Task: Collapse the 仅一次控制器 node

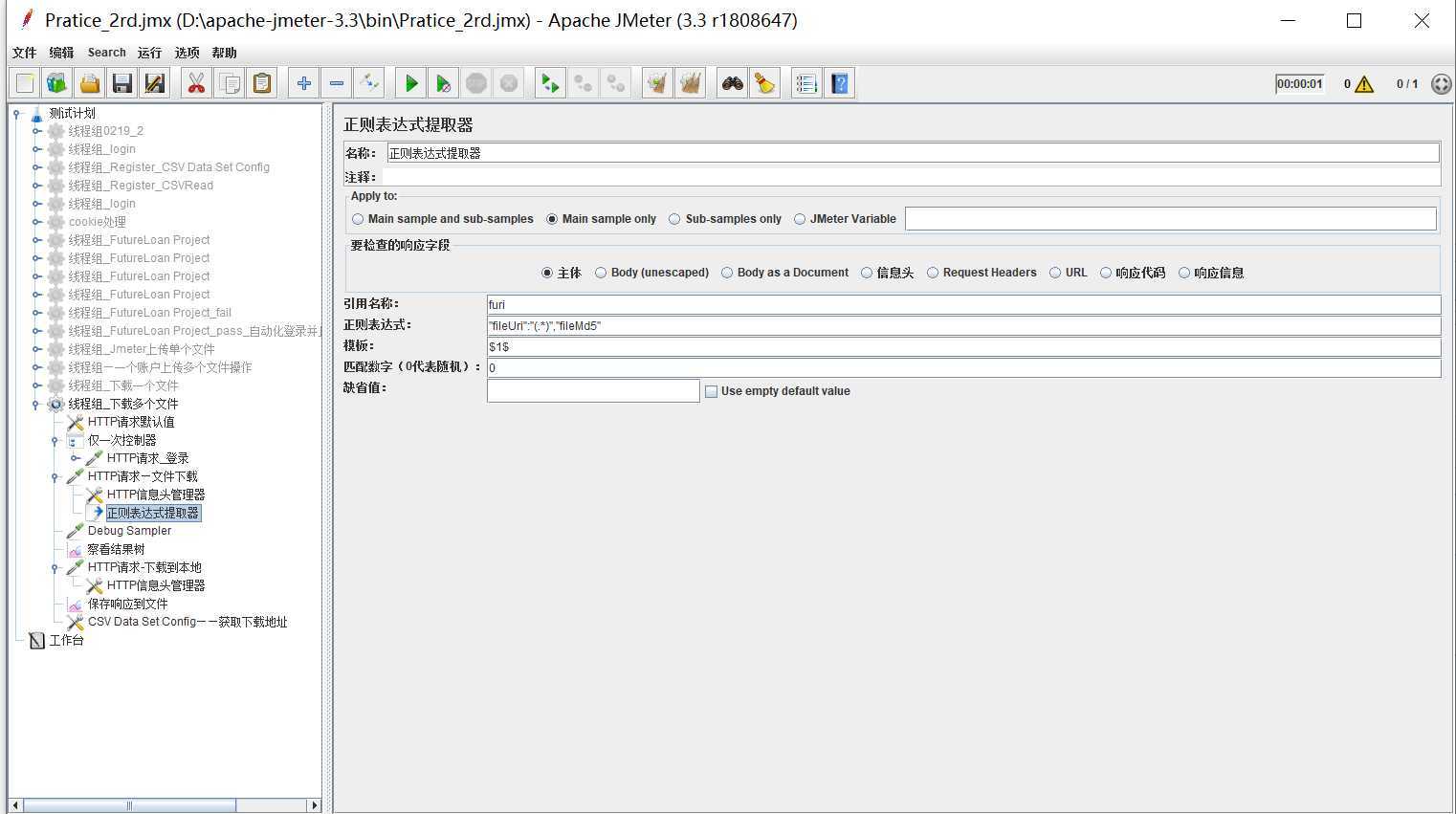Action: pyautogui.click(x=55, y=441)
